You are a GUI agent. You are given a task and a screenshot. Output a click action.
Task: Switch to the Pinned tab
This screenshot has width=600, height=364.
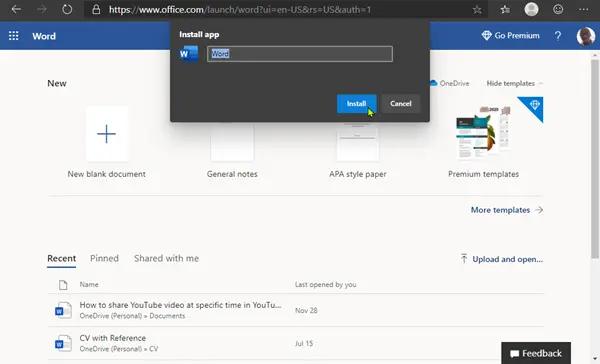point(104,258)
